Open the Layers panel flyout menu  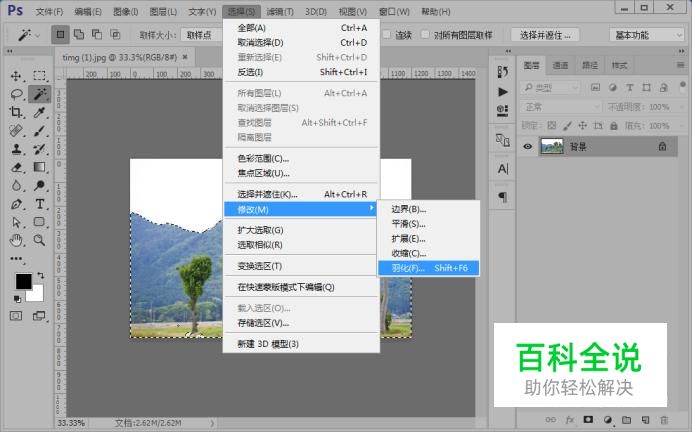[x=680, y=65]
